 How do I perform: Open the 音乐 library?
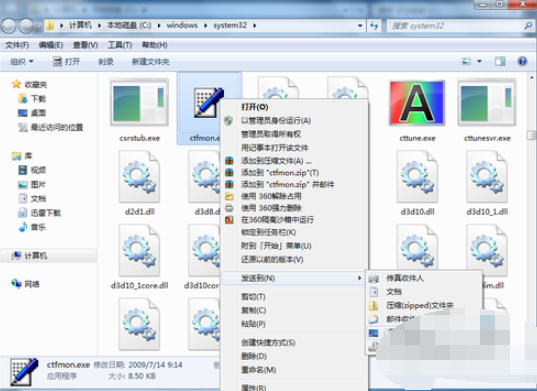coord(32,227)
